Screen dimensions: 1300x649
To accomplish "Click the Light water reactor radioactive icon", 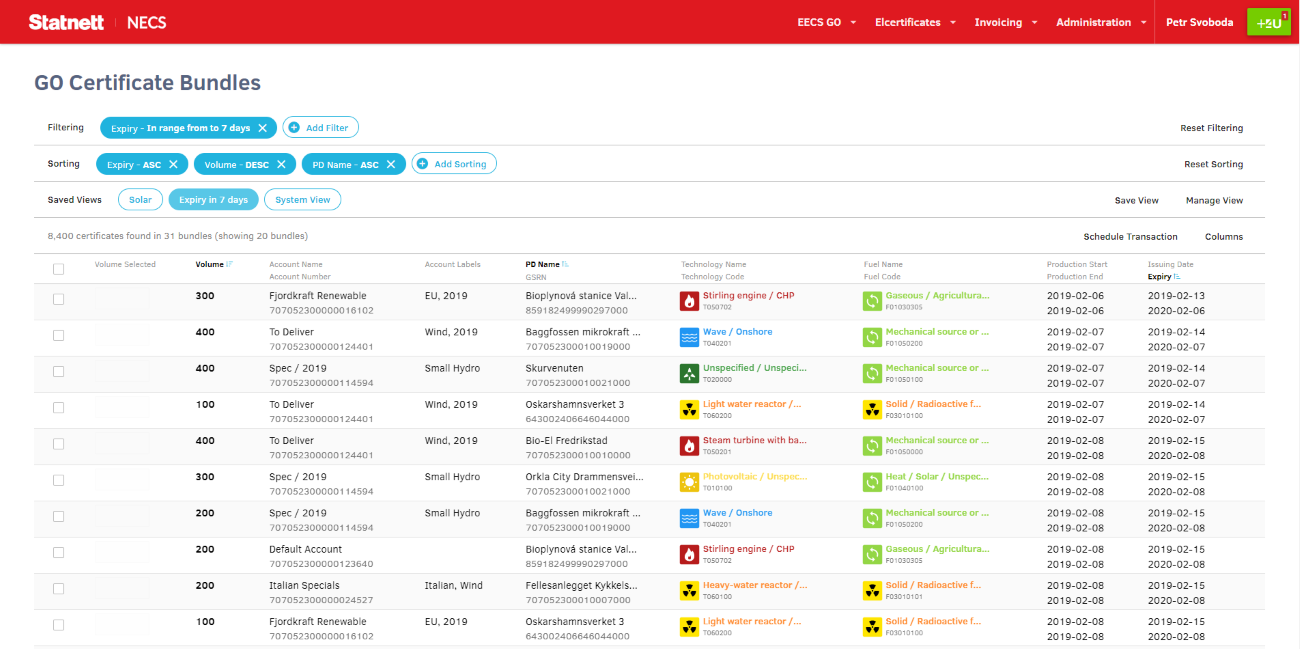I will (x=689, y=410).
